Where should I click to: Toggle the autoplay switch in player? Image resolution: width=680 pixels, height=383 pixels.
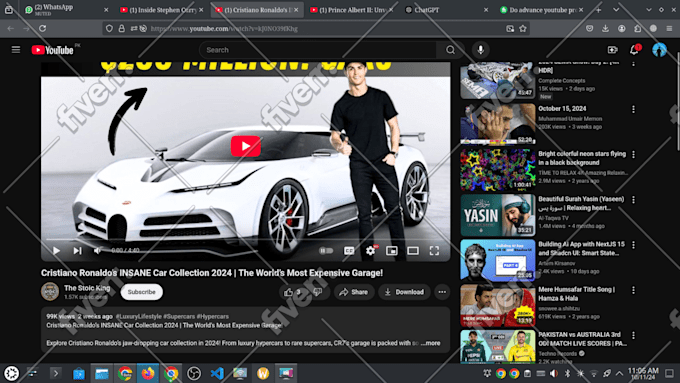pos(326,251)
